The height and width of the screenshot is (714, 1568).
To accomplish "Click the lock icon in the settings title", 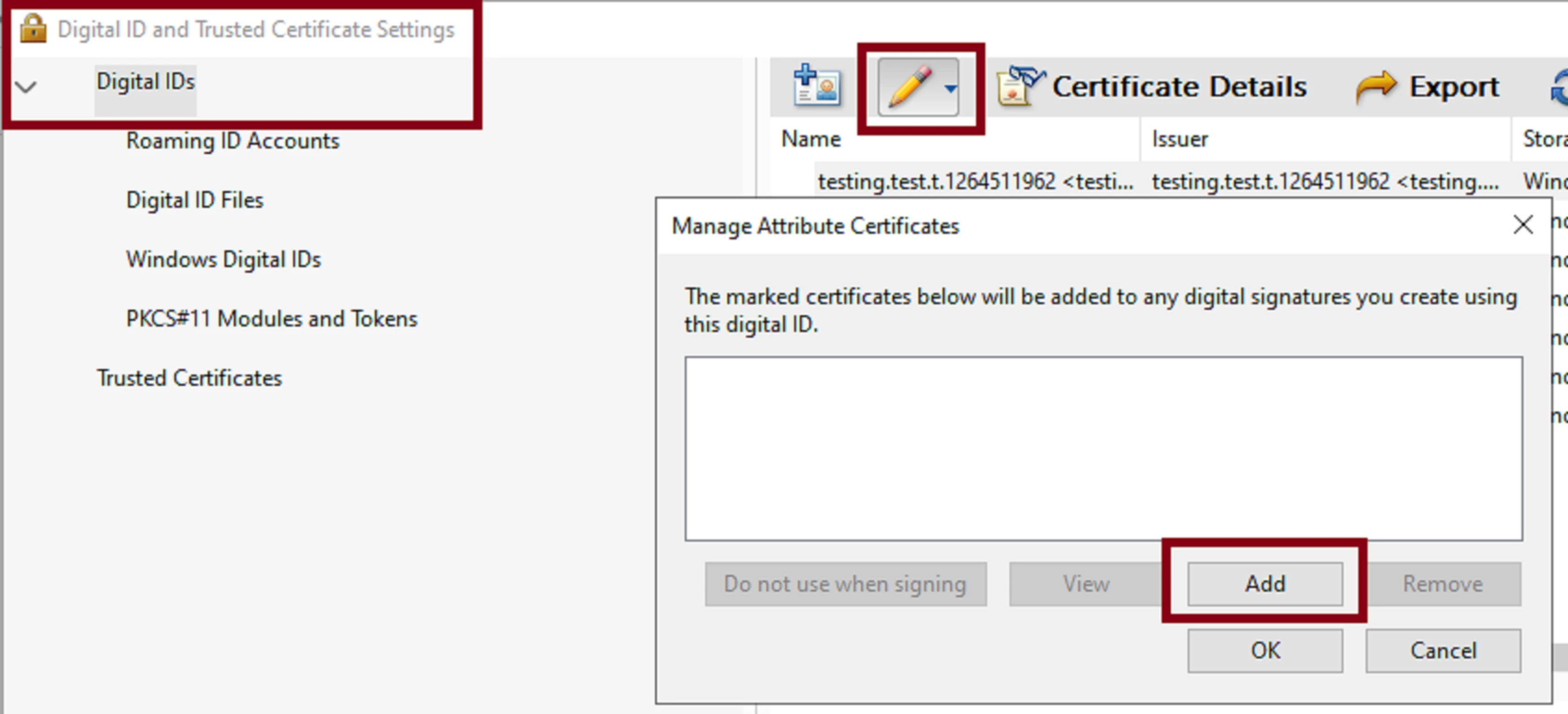I will [x=33, y=29].
